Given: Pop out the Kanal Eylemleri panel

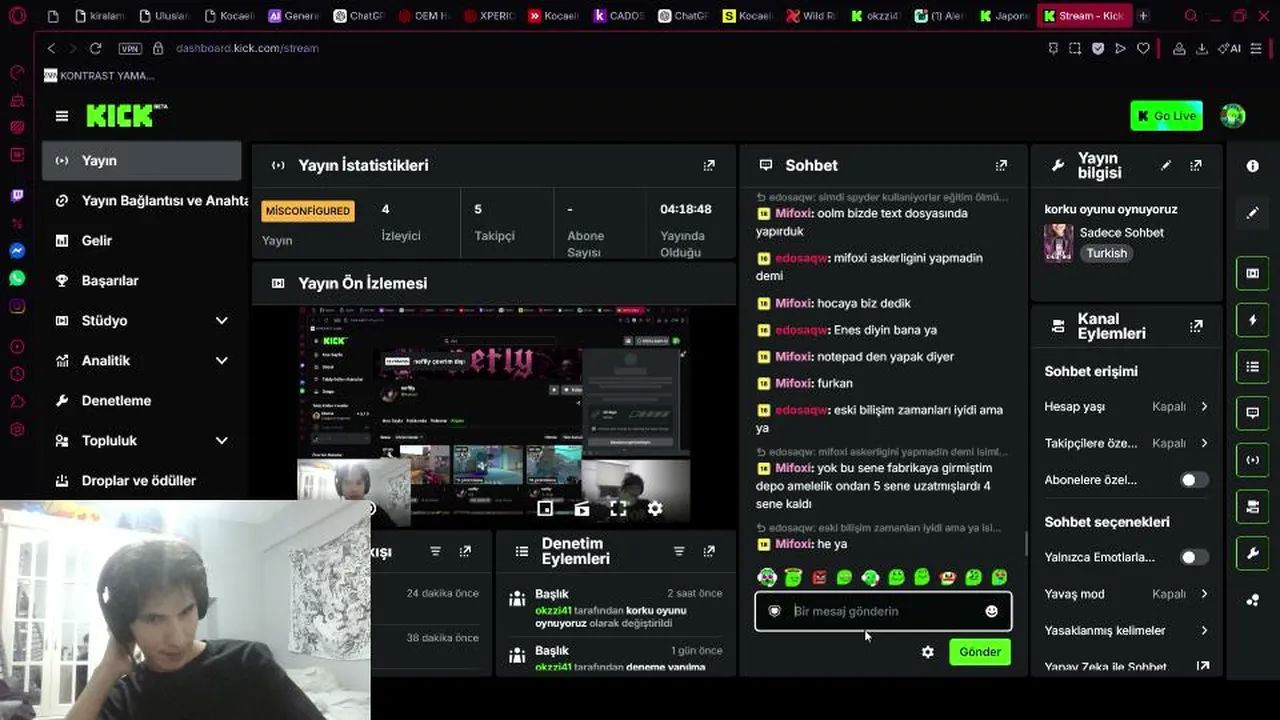Looking at the screenshot, I should pos(1196,326).
